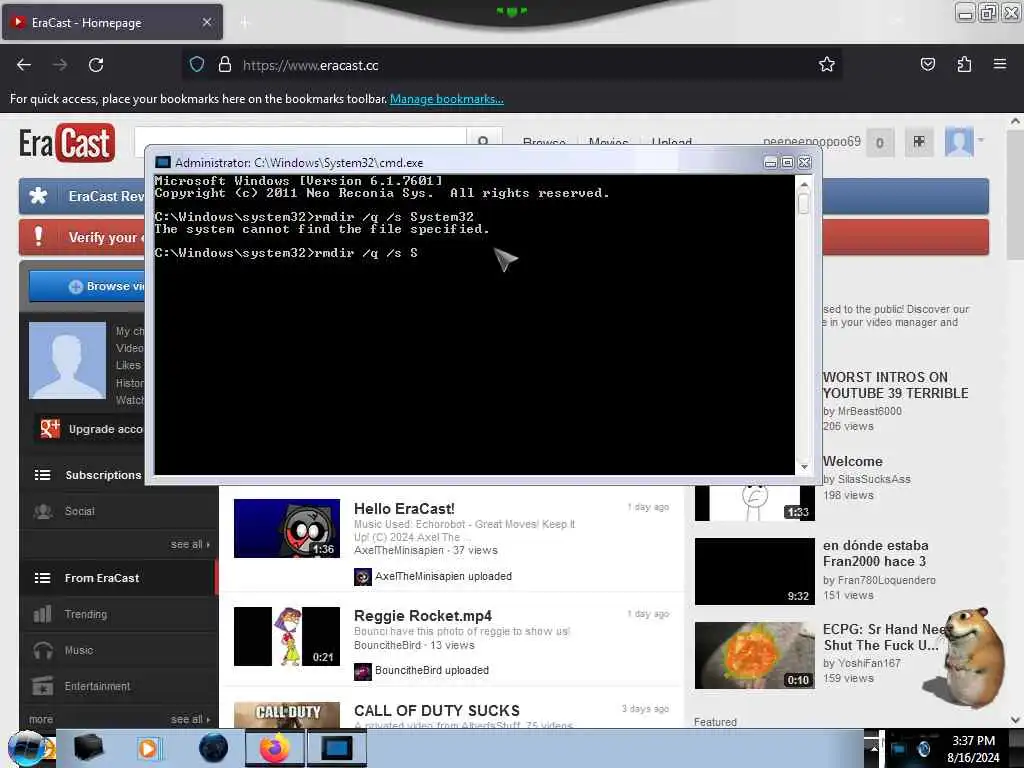Open Social in the sidebar

point(80,511)
